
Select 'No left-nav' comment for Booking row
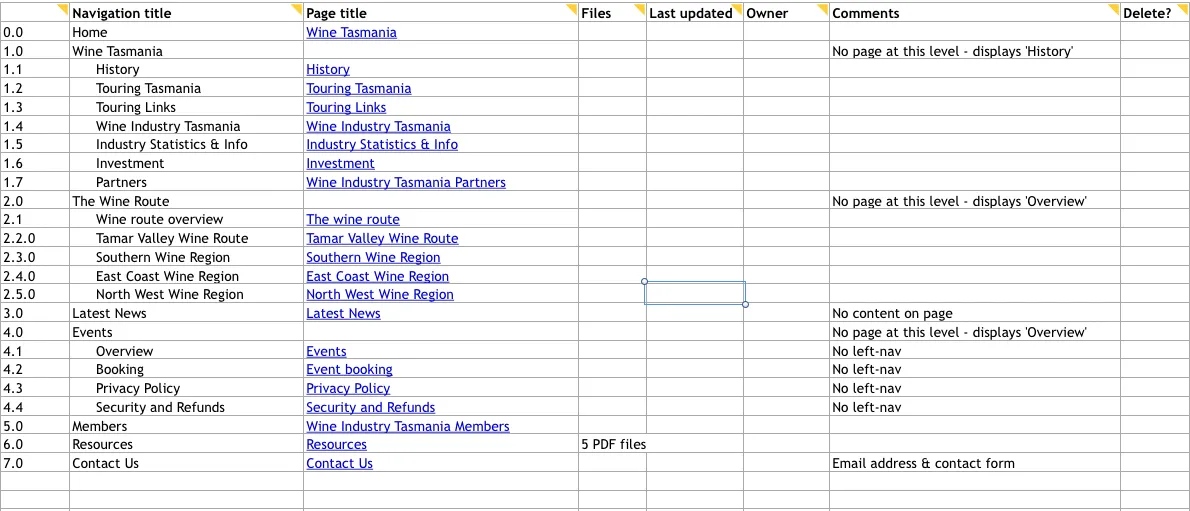point(975,370)
